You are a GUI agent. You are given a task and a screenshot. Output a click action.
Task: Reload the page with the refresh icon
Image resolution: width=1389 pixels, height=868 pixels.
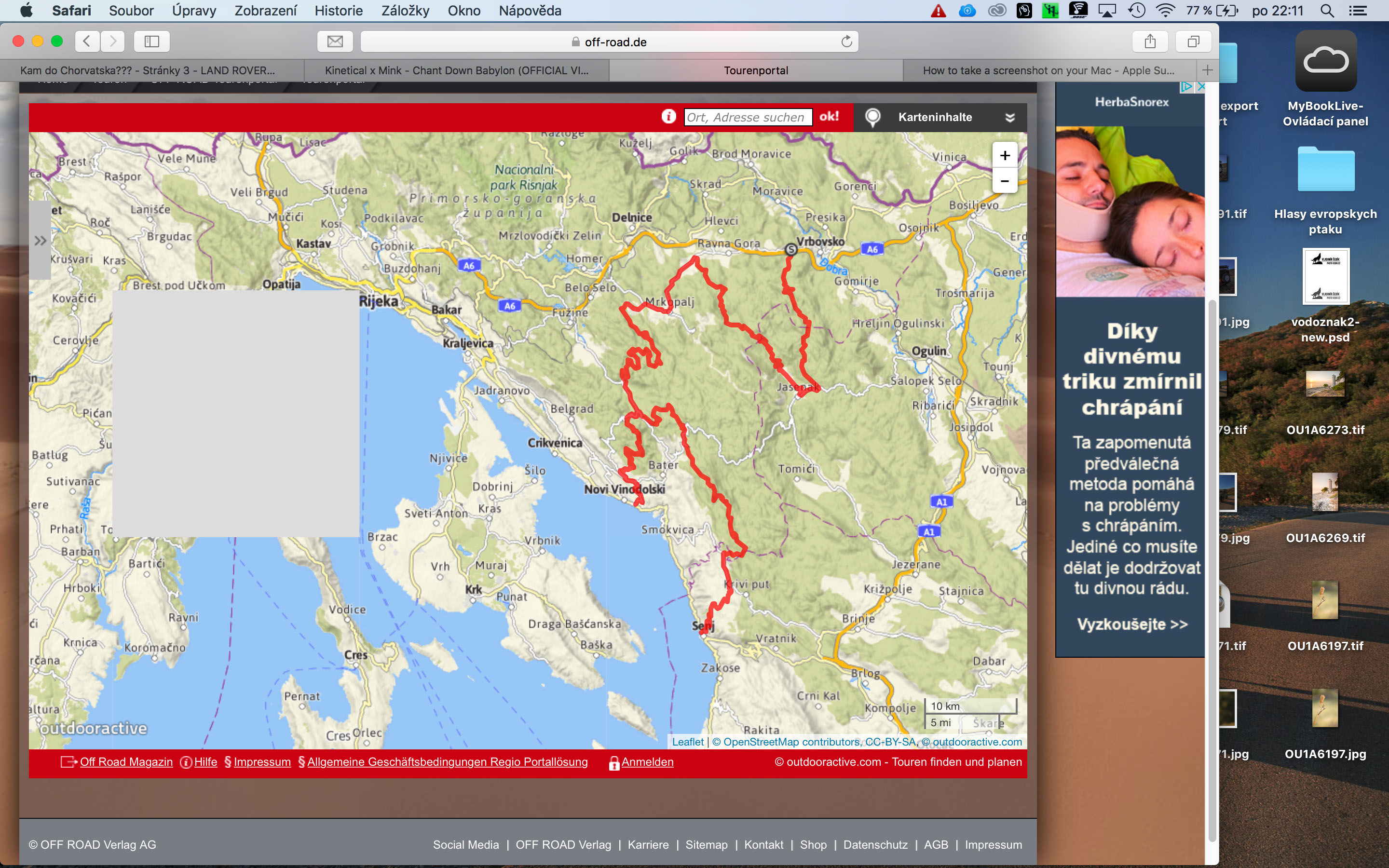coord(846,41)
